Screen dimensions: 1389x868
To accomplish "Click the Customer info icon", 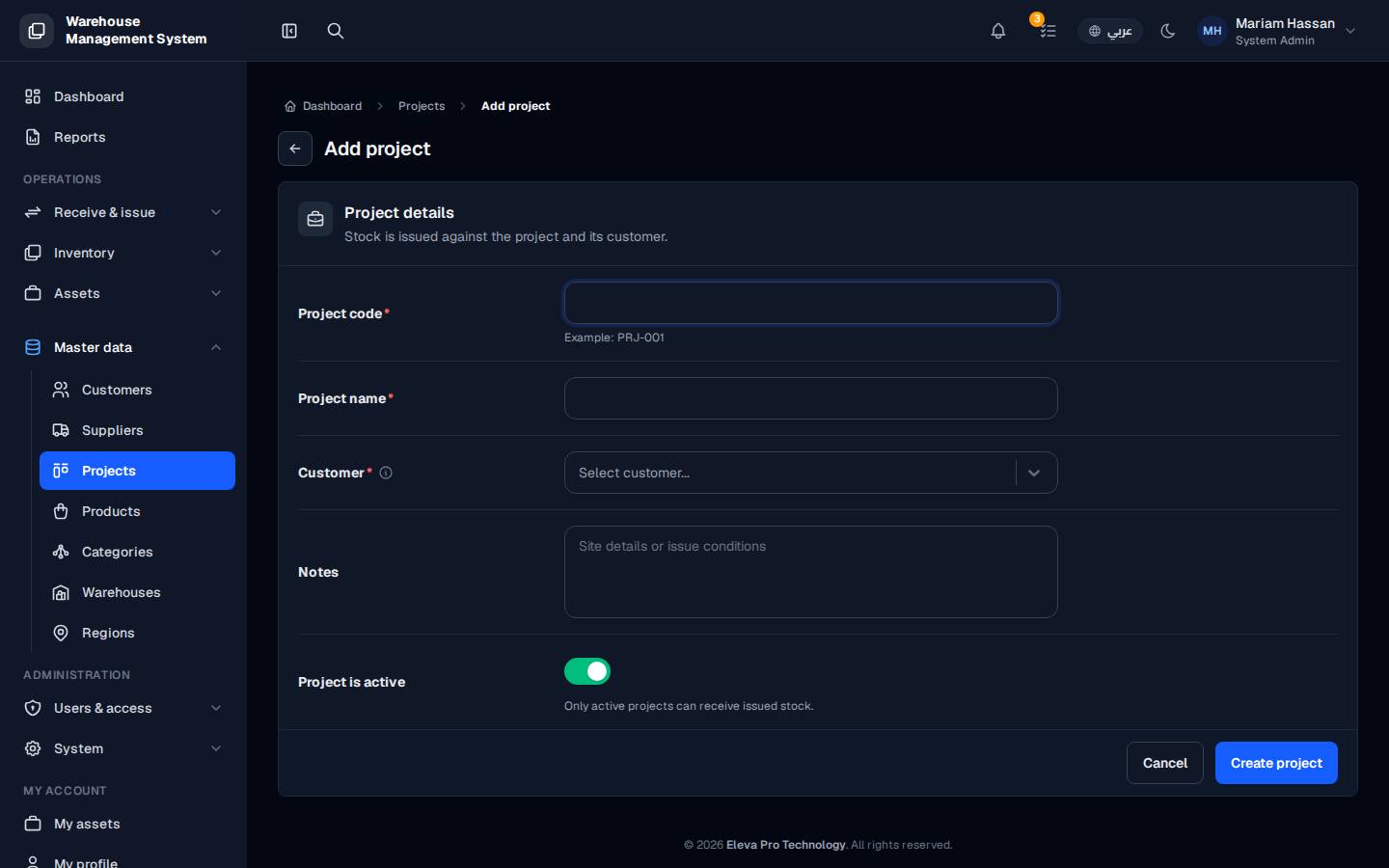I will (386, 473).
